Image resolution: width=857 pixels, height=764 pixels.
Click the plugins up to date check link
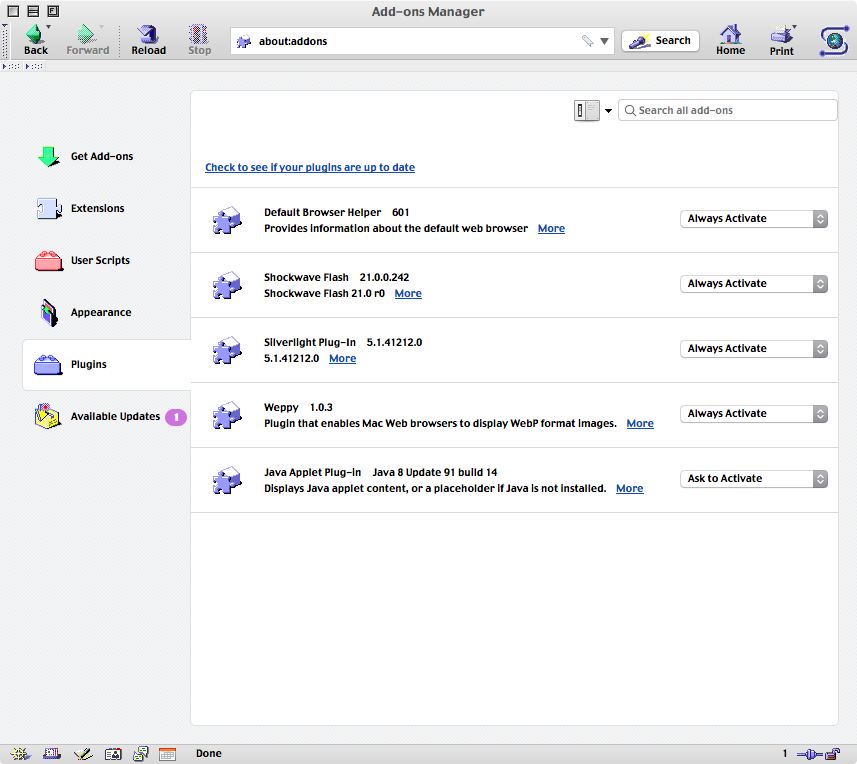pos(309,168)
